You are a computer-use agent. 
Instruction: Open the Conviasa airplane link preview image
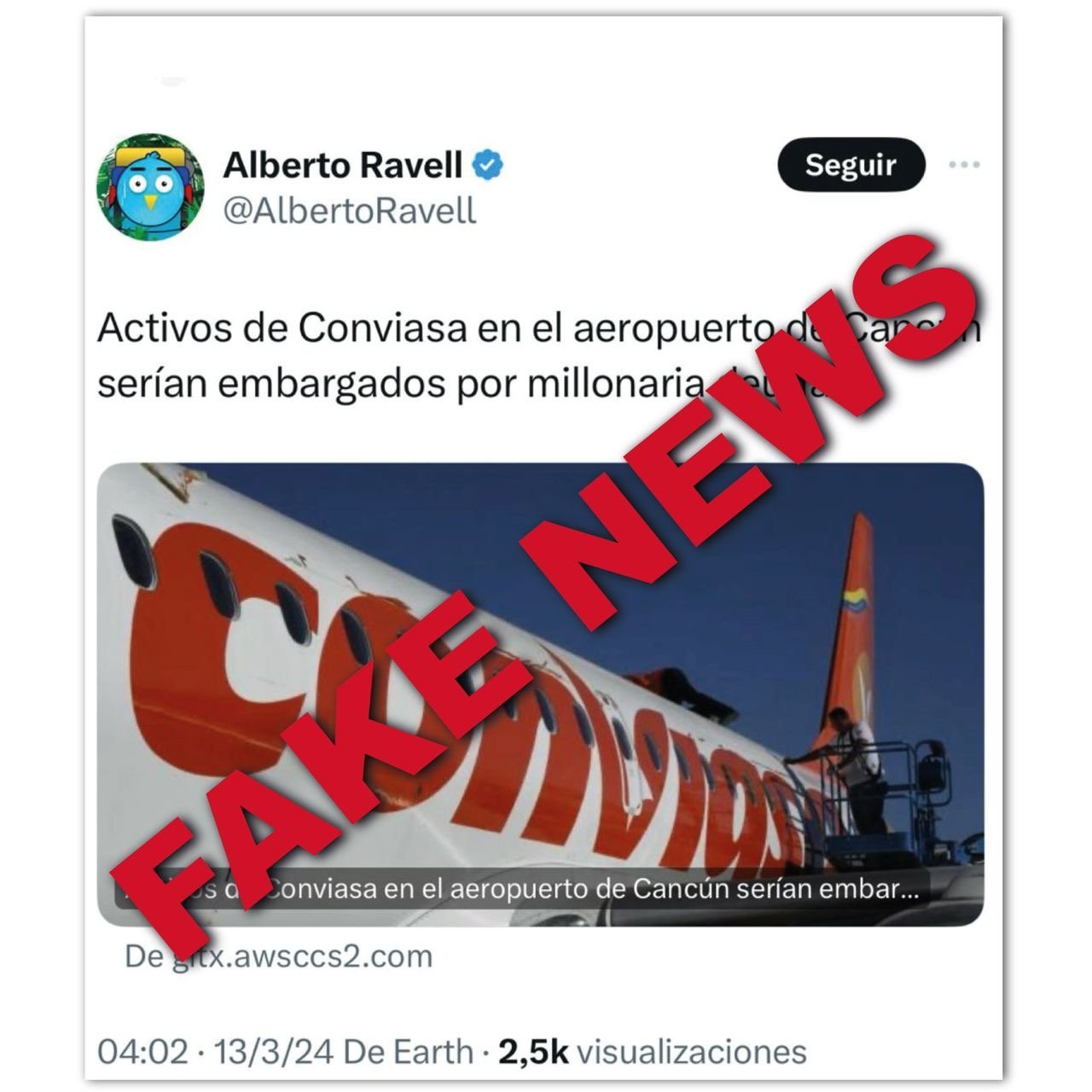(540, 694)
